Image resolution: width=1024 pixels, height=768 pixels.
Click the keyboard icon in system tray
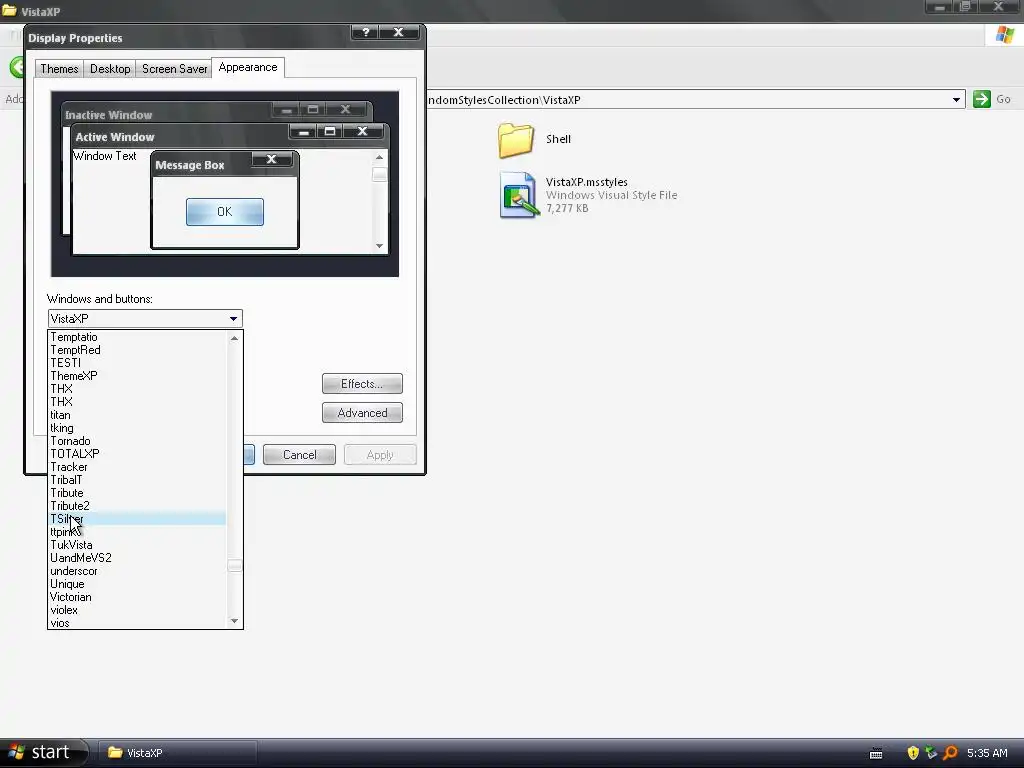click(x=876, y=754)
